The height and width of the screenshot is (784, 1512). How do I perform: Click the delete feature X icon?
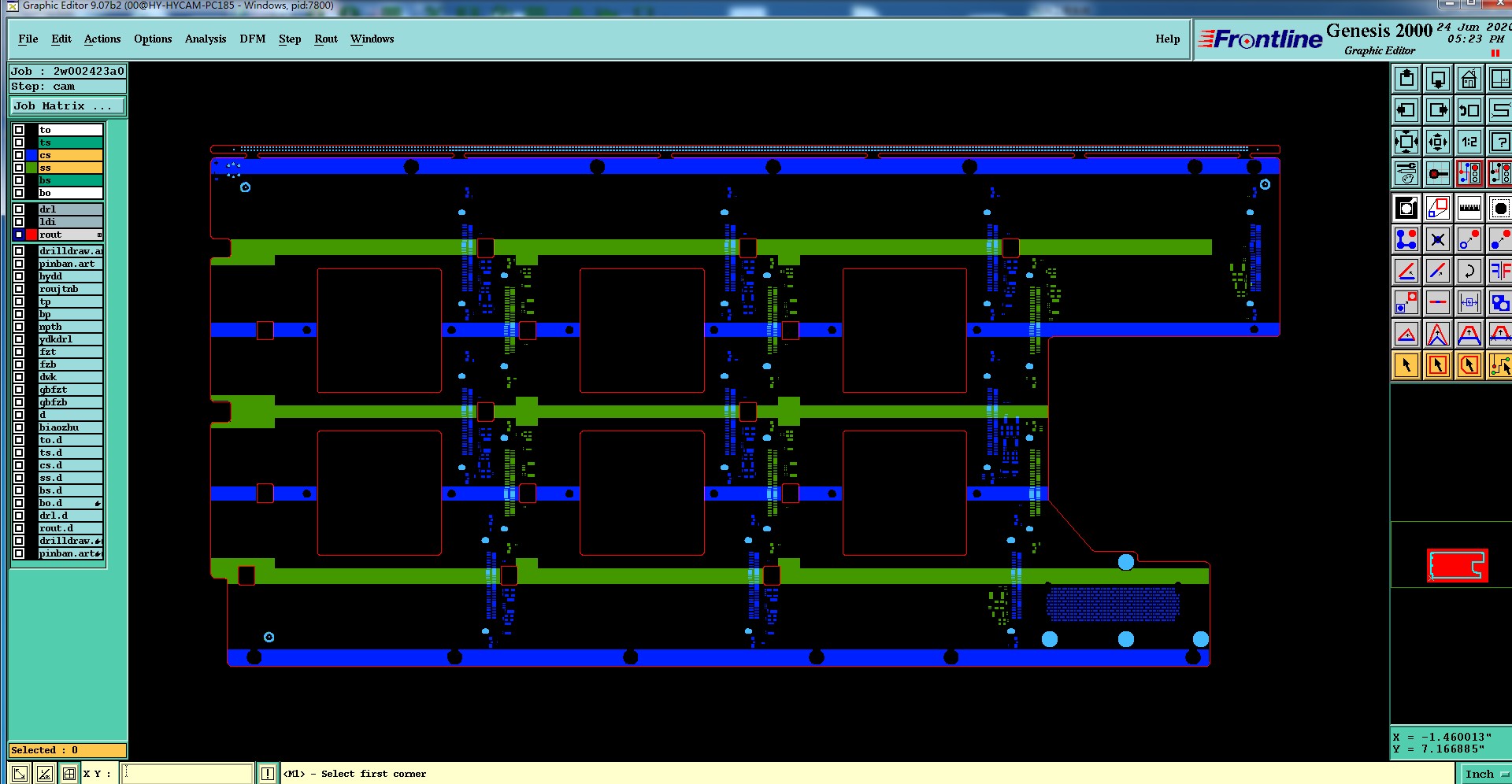pos(1438,239)
